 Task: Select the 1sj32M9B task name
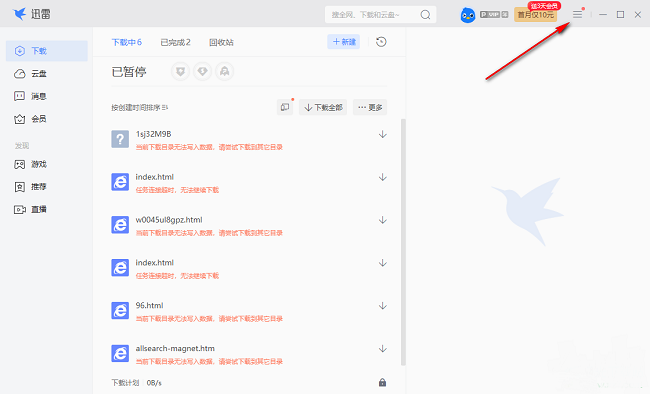(153, 134)
